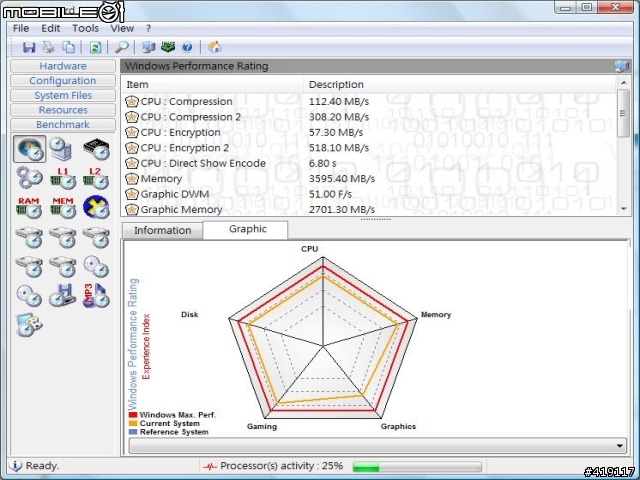Open the magnifying glass search tool

pyautogui.click(x=121, y=47)
